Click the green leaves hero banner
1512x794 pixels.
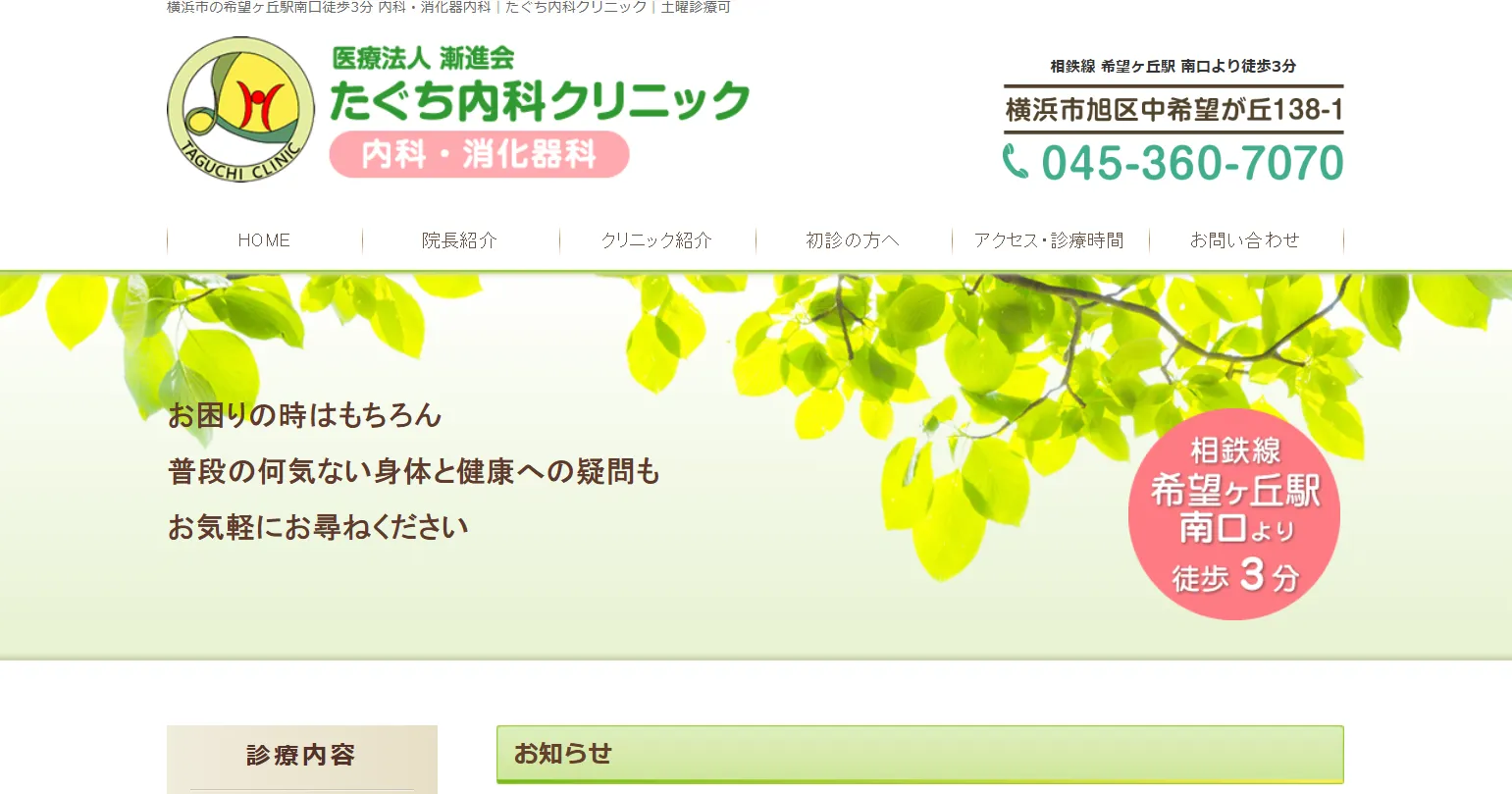756,465
